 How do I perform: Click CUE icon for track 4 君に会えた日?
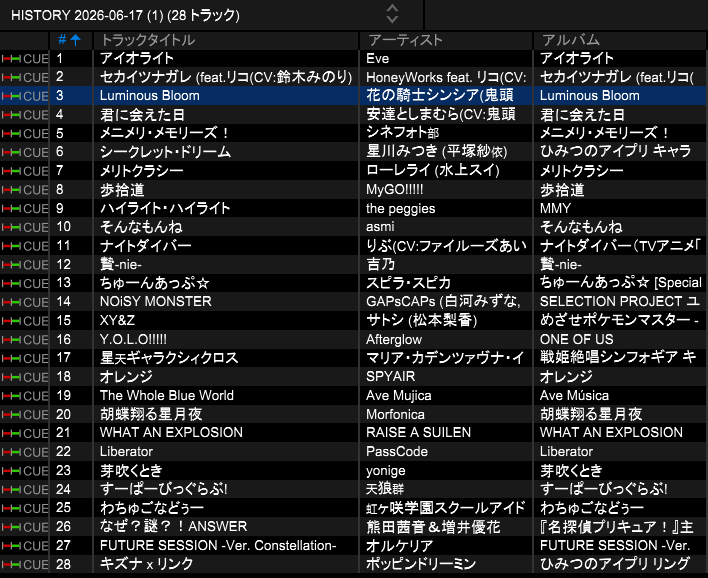pyautogui.click(x=24, y=115)
